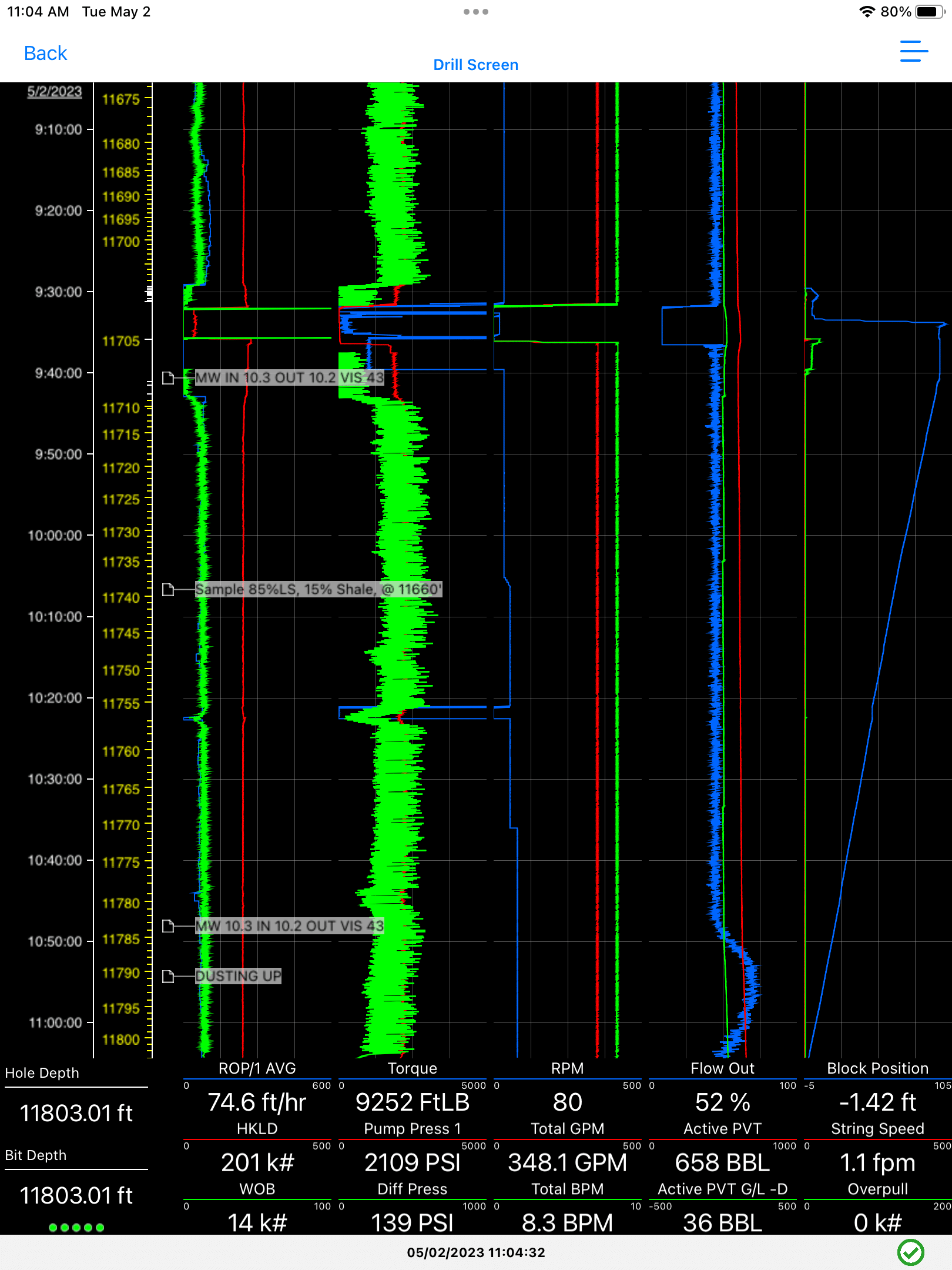Select the Torque readout 9252 FtLB
Image resolution: width=952 pixels, height=1270 pixels.
point(413,1102)
